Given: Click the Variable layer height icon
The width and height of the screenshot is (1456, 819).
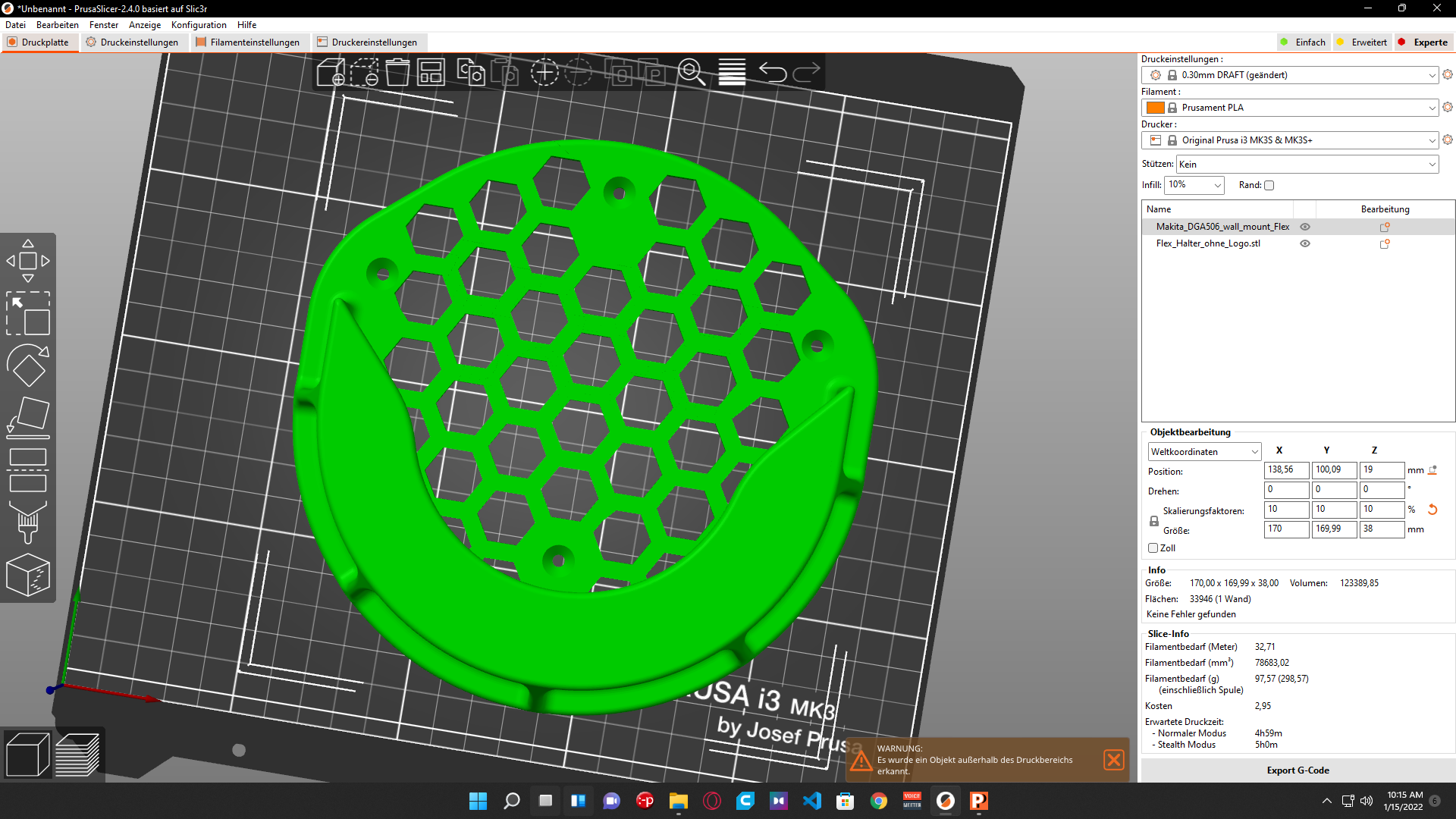Looking at the screenshot, I should (x=732, y=72).
